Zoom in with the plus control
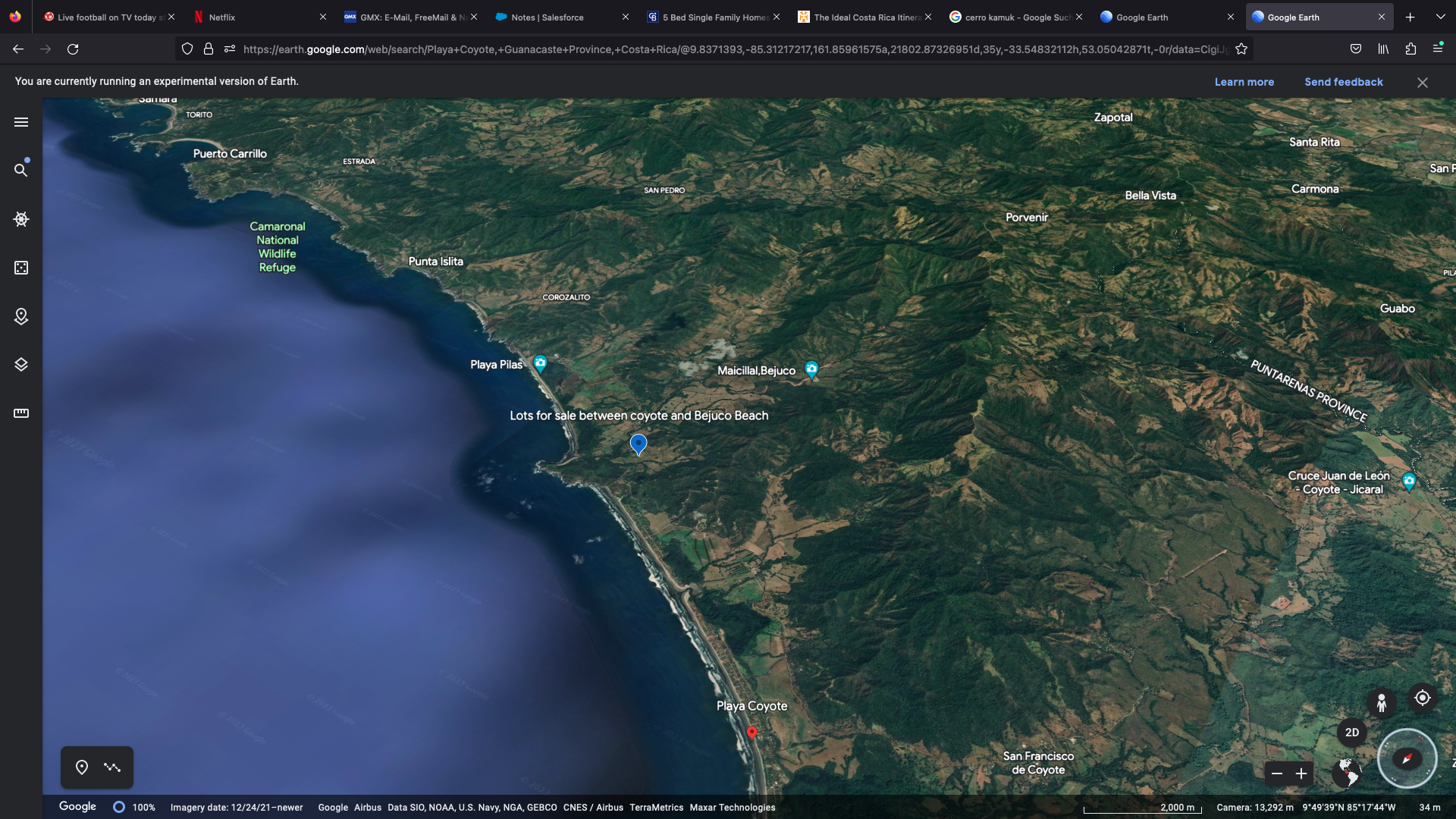Viewport: 1456px width, 819px height. tap(1301, 773)
